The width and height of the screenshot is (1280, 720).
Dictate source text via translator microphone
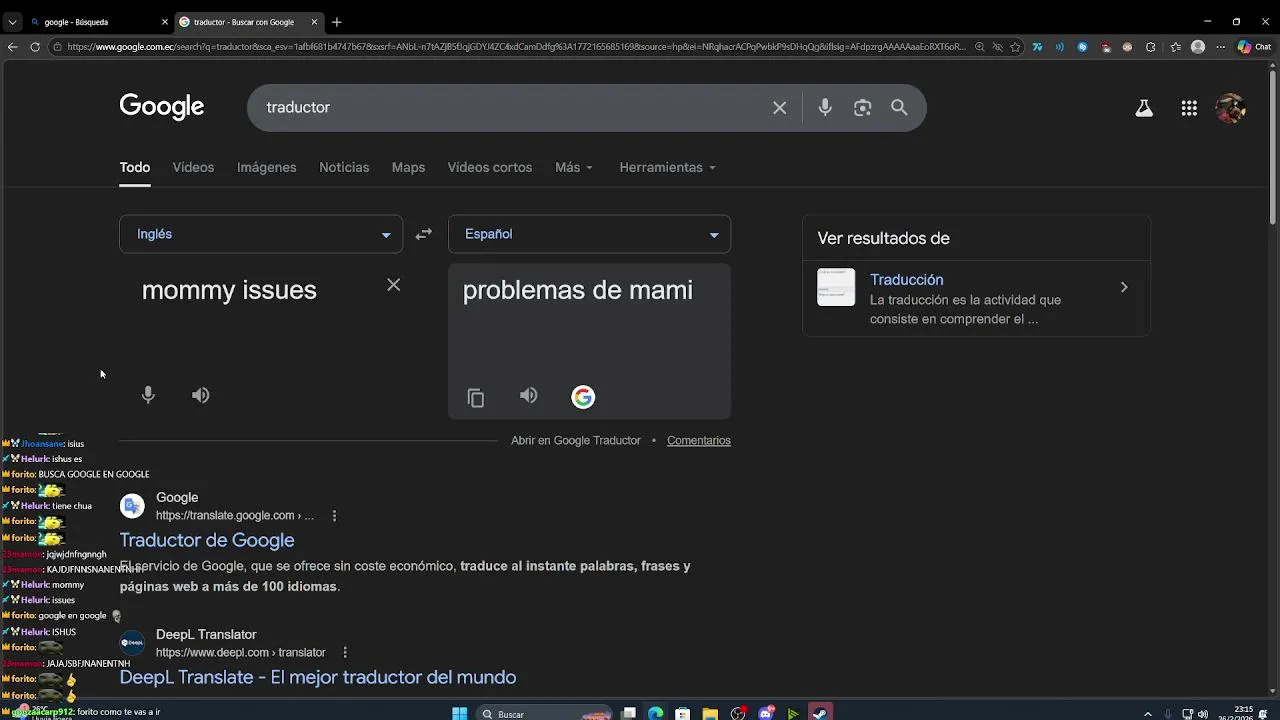[x=148, y=395]
